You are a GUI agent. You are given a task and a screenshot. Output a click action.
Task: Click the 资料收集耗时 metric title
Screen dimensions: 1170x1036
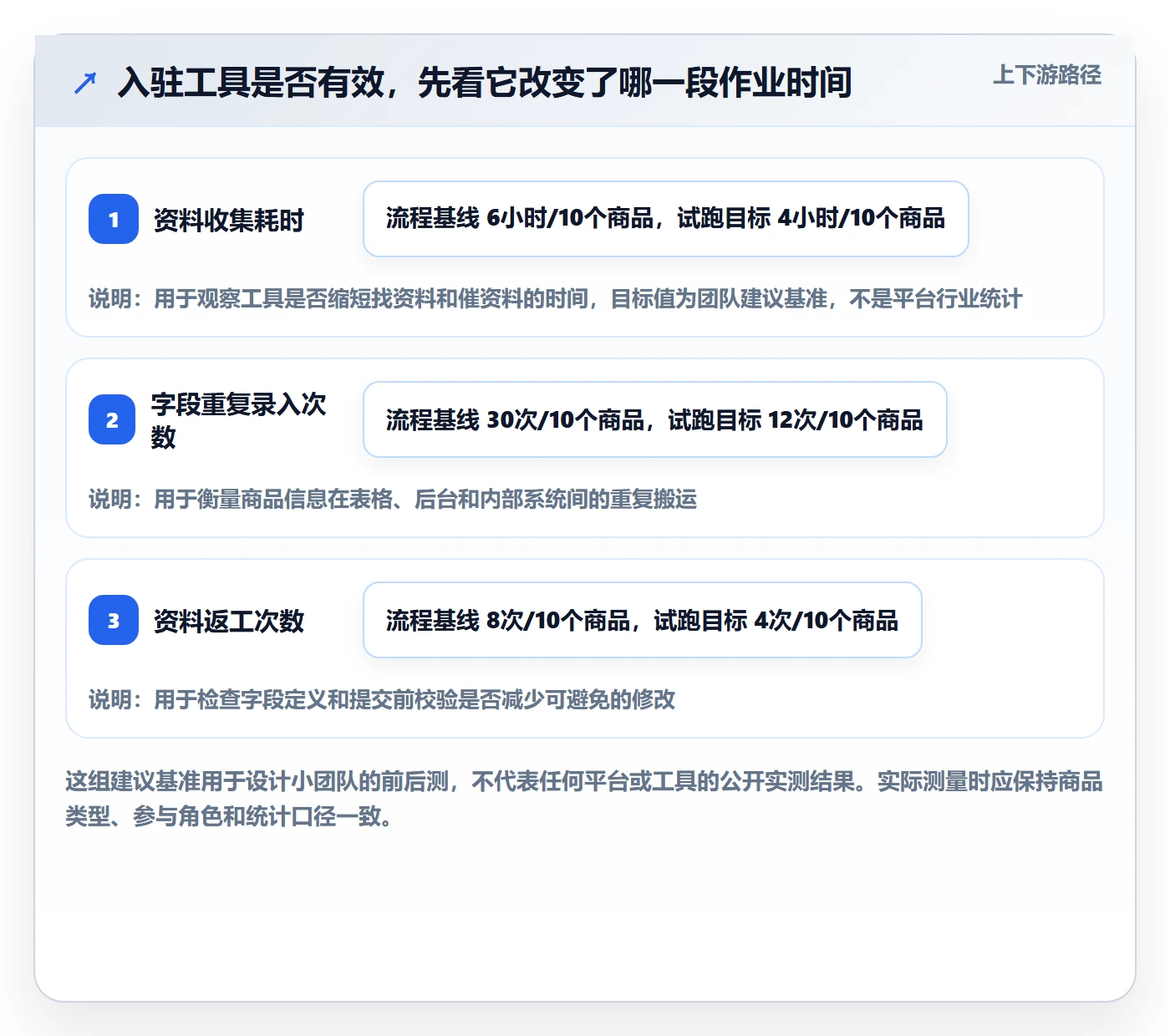point(228,221)
